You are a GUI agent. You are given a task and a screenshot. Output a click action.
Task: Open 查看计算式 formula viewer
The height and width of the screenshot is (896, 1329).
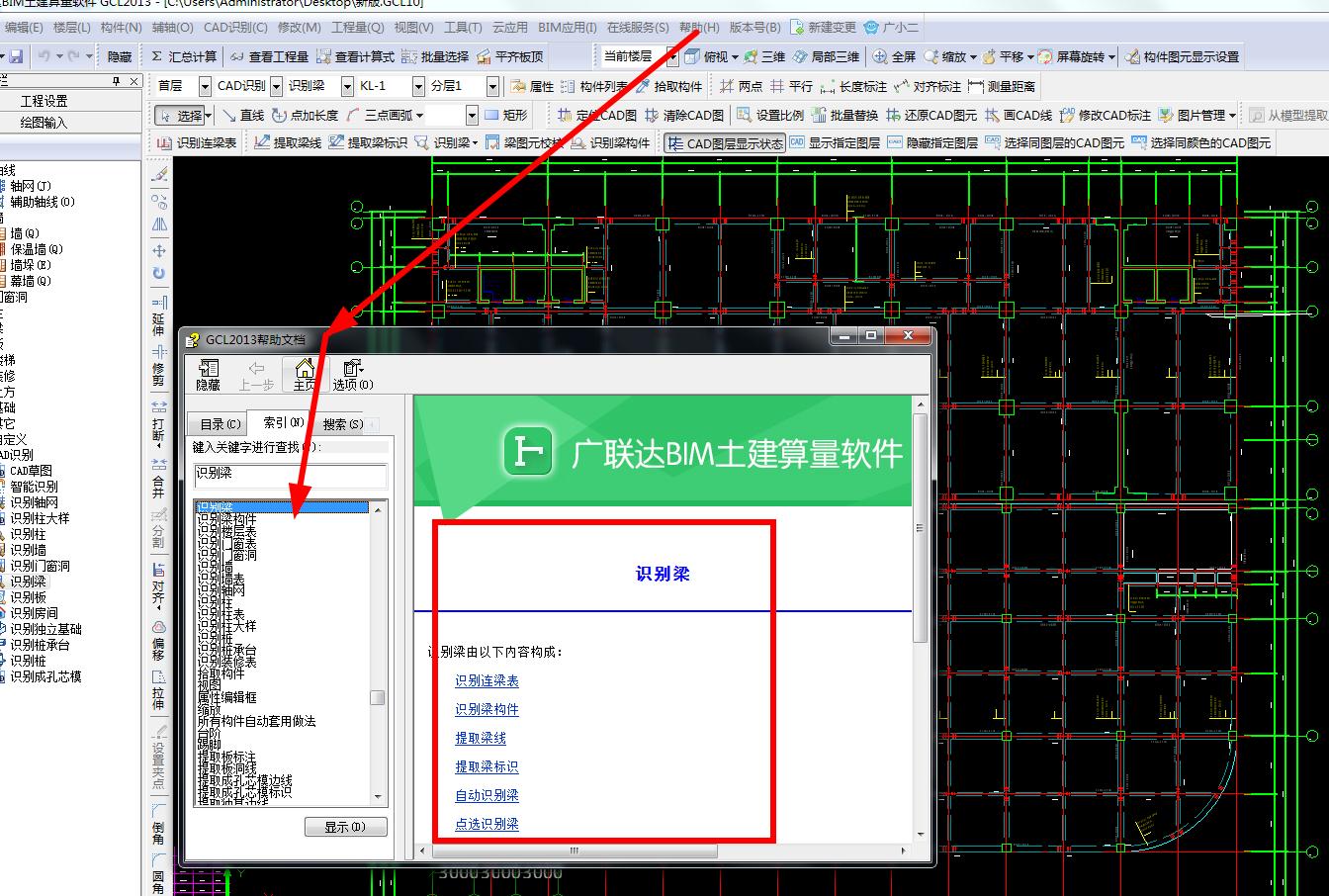tap(355, 56)
